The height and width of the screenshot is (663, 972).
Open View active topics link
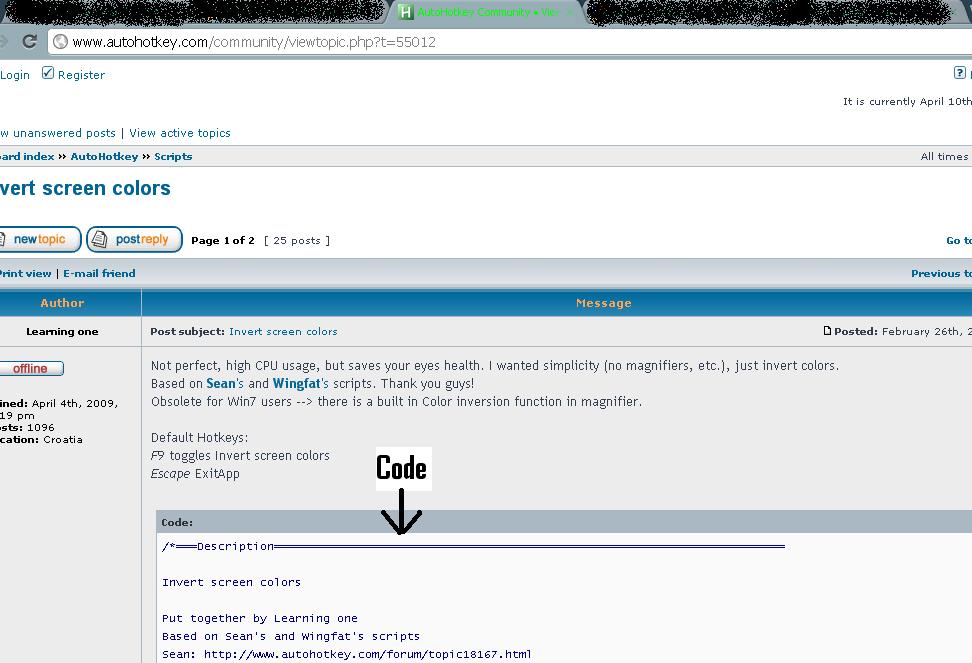pyautogui.click(x=180, y=133)
